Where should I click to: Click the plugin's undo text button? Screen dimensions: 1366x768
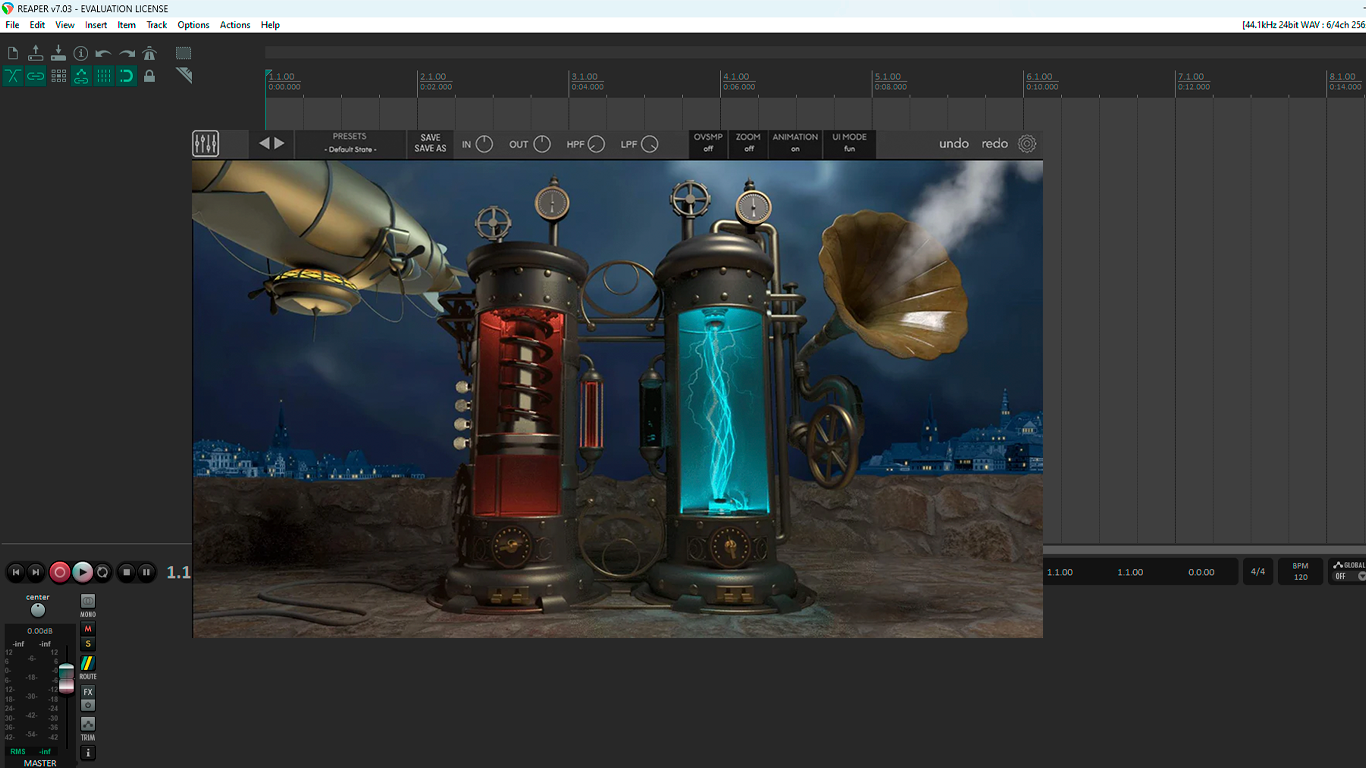pos(954,144)
